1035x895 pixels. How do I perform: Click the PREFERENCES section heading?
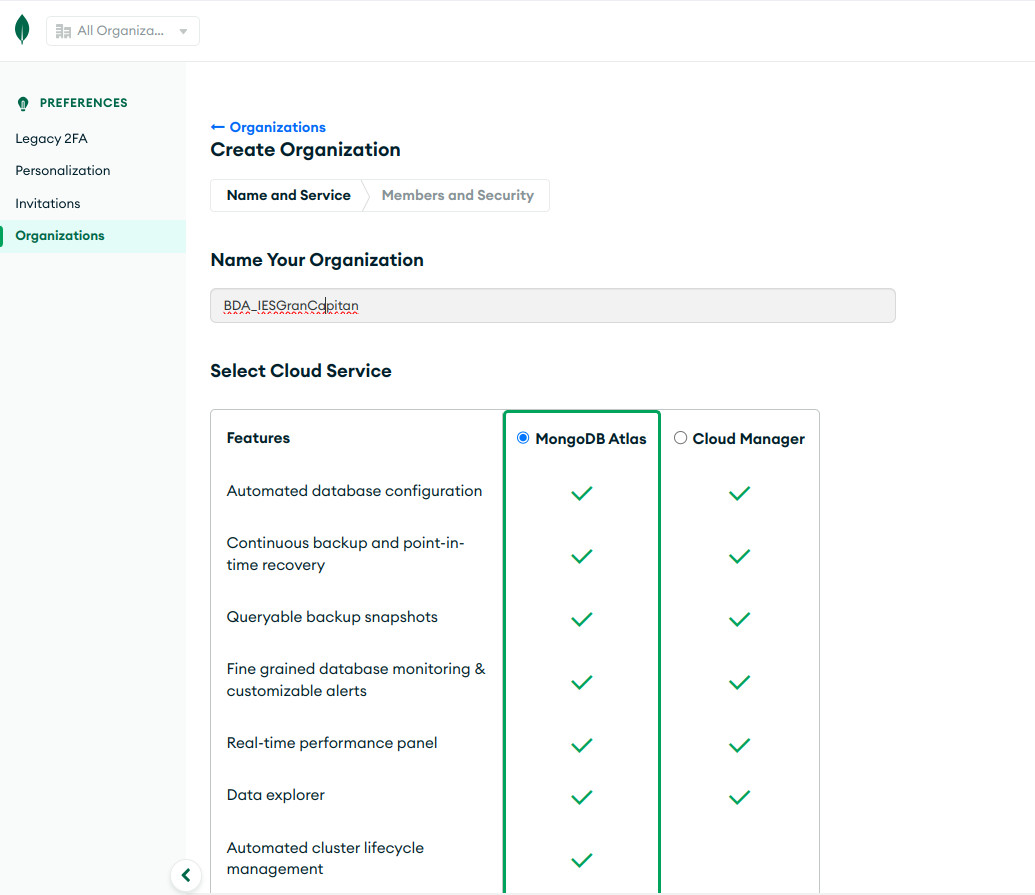pos(84,103)
